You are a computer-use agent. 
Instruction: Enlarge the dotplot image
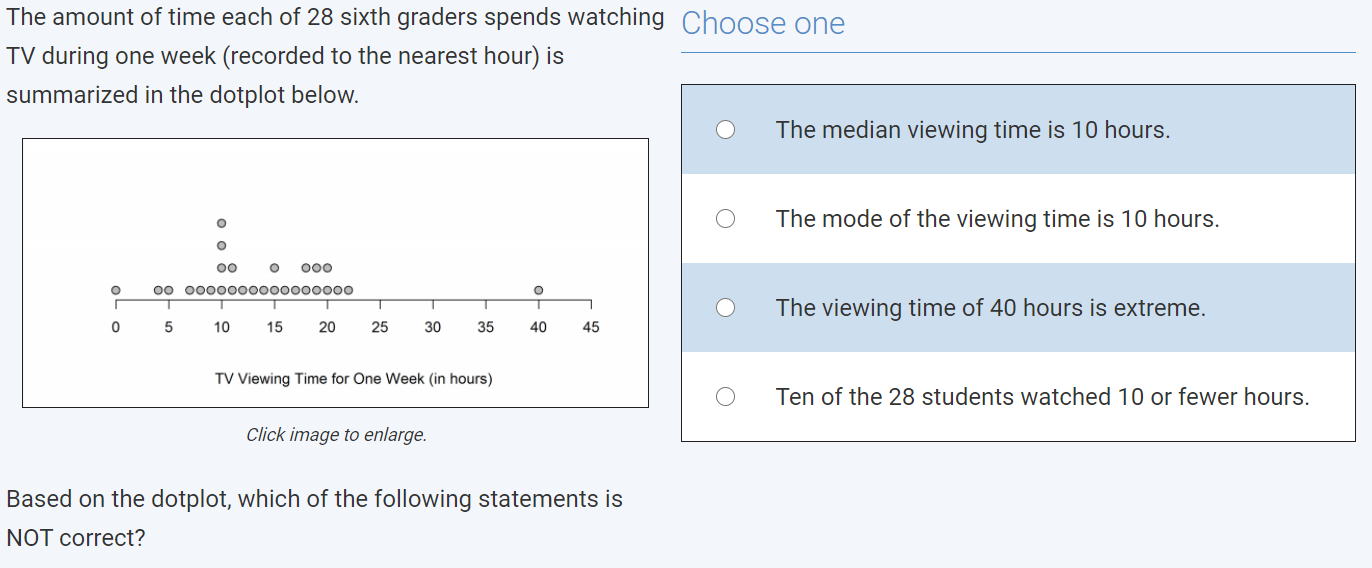335,273
